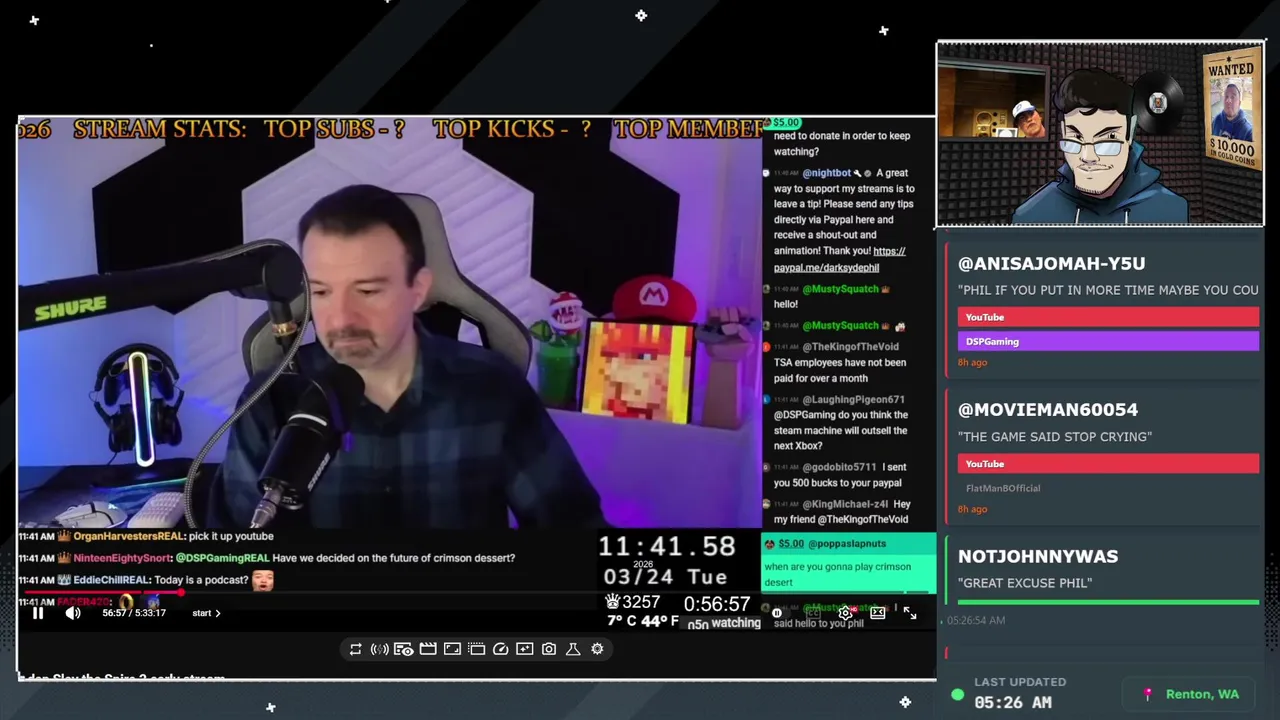
Task: Click the $5.00 @poppaslapnuts super chat
Action: [849, 563]
